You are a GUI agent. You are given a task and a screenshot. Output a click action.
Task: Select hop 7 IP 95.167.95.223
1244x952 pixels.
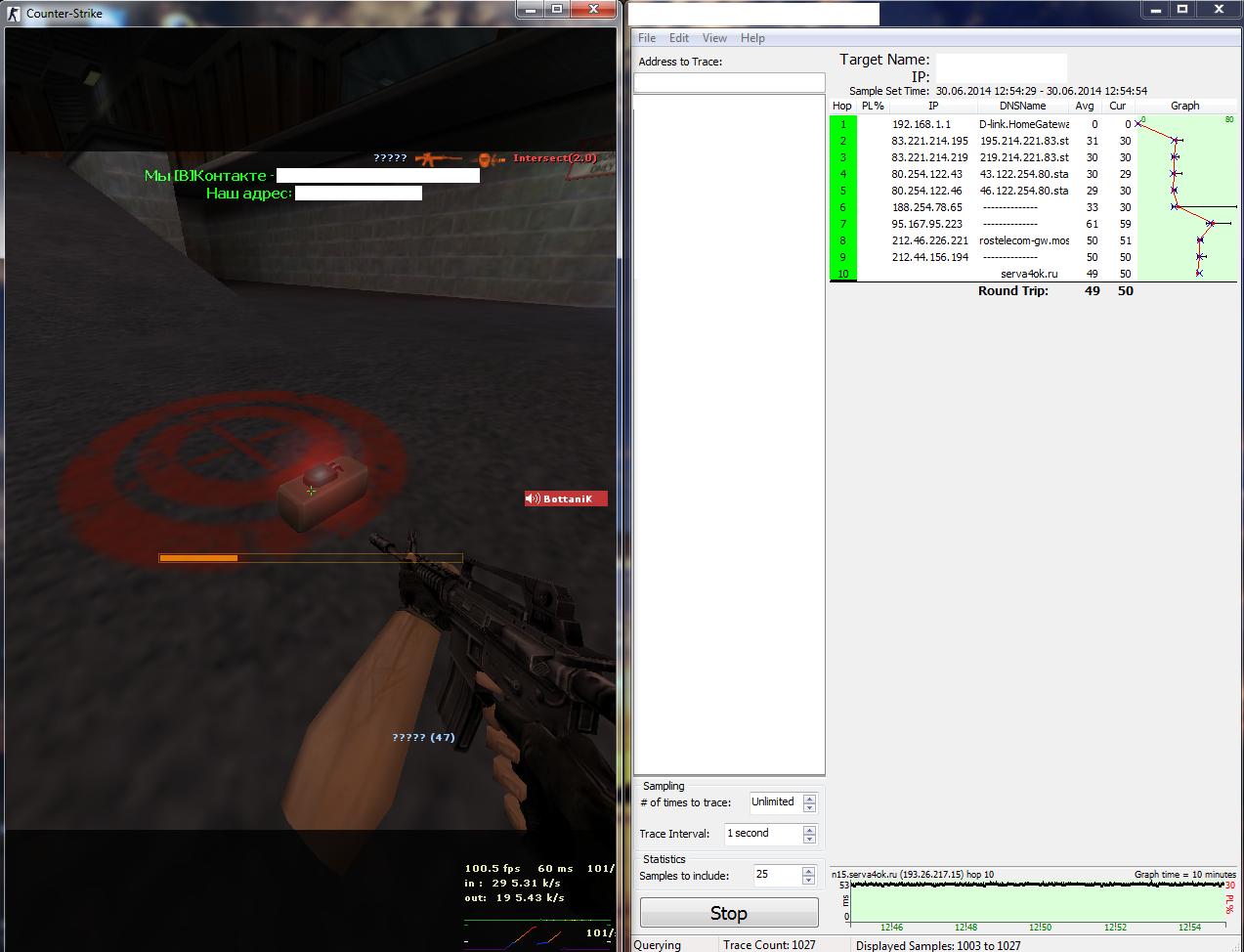pos(926,224)
